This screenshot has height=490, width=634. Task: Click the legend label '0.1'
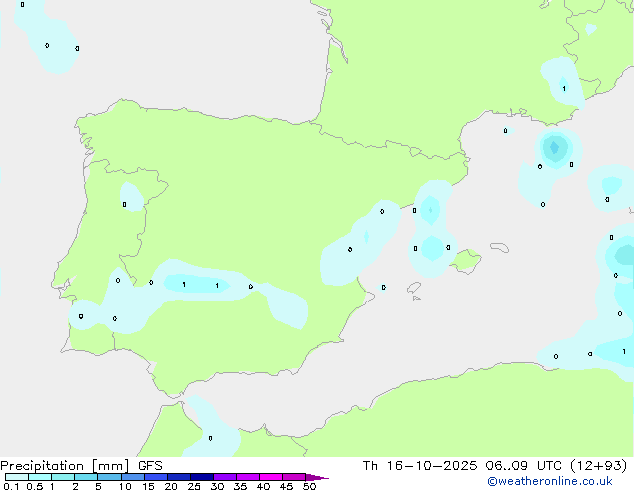[x=11, y=486]
